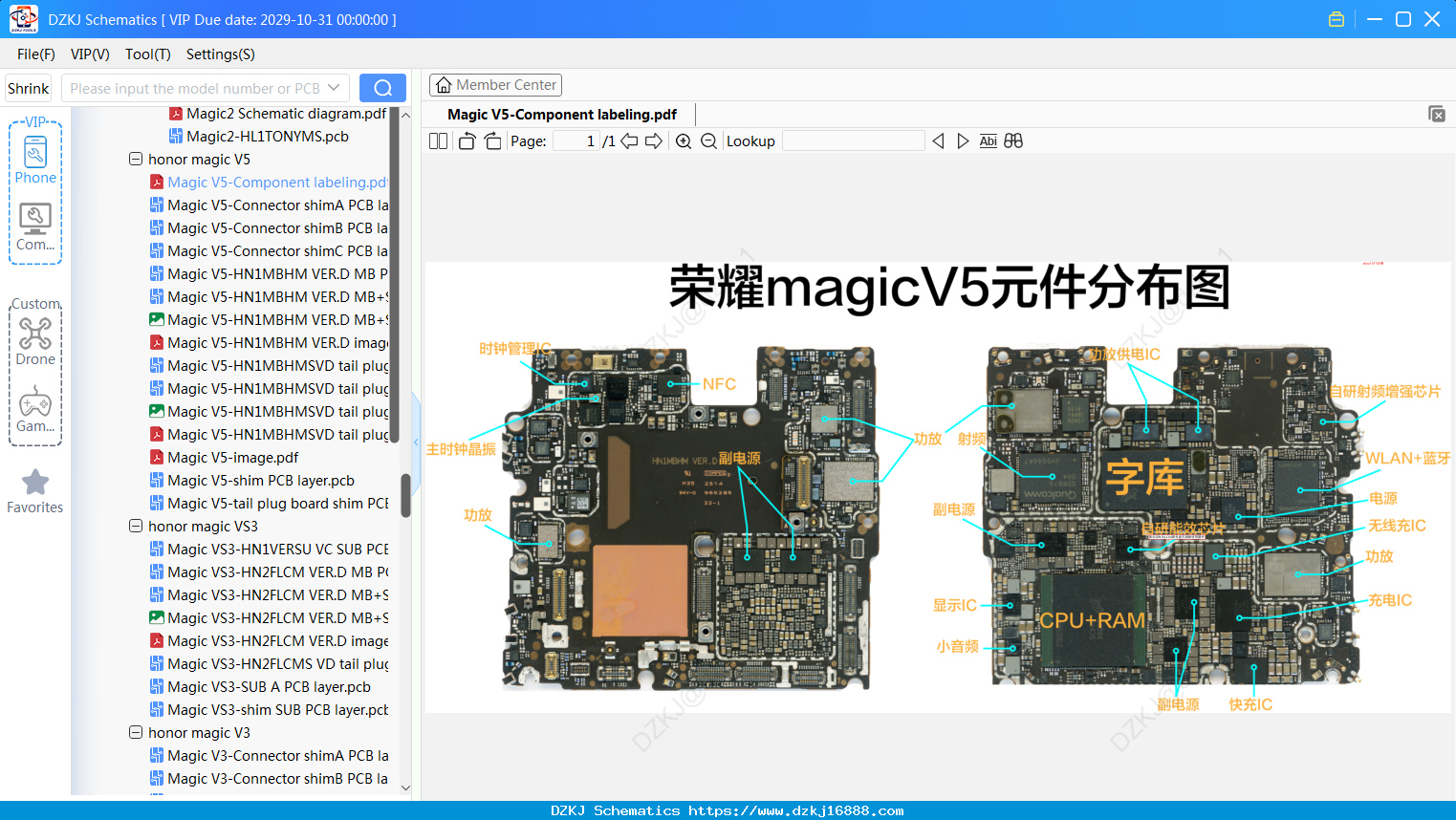Open Magic VS3-HN1VERSU VC SUB PCB
The height and width of the screenshot is (820, 1456).
coord(269,550)
